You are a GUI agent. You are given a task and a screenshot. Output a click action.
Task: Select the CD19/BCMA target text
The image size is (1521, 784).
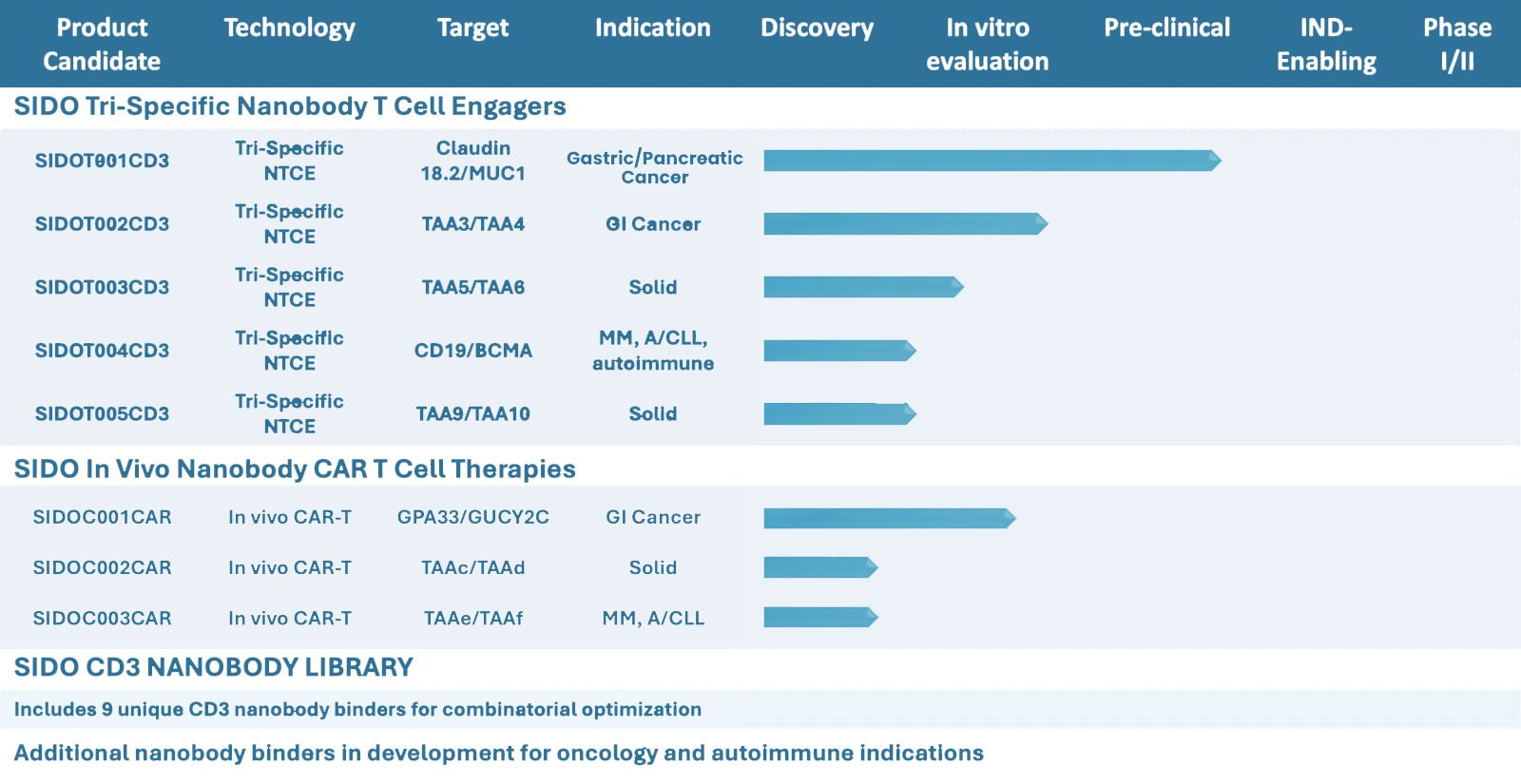point(472,351)
